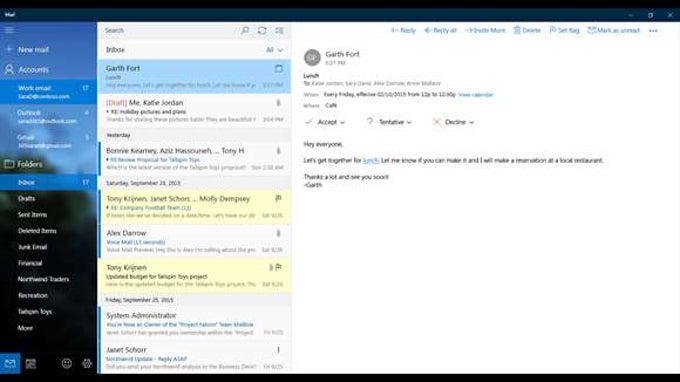The height and width of the screenshot is (382, 680).
Task: Click the search magnifier icon
Action: pos(245,30)
